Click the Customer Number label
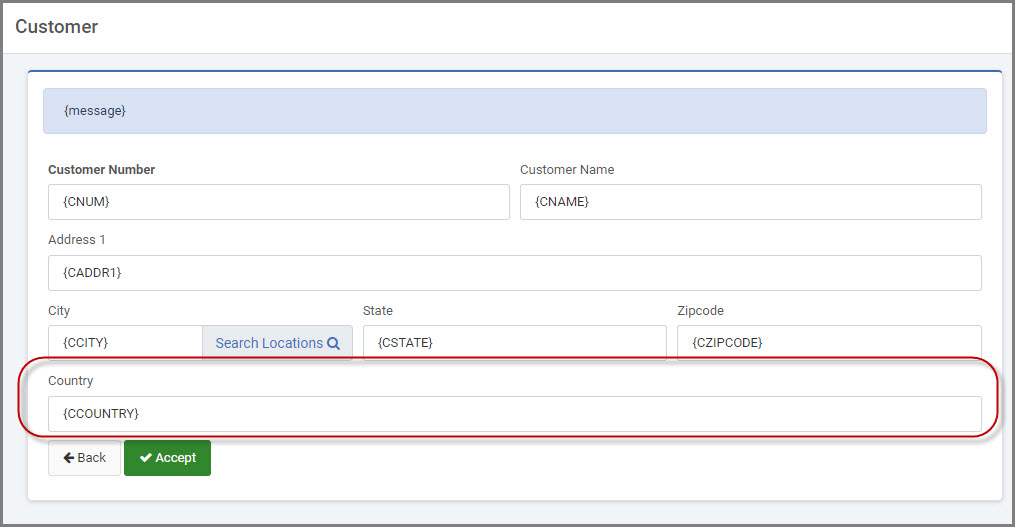The width and height of the screenshot is (1015, 527). (102, 170)
